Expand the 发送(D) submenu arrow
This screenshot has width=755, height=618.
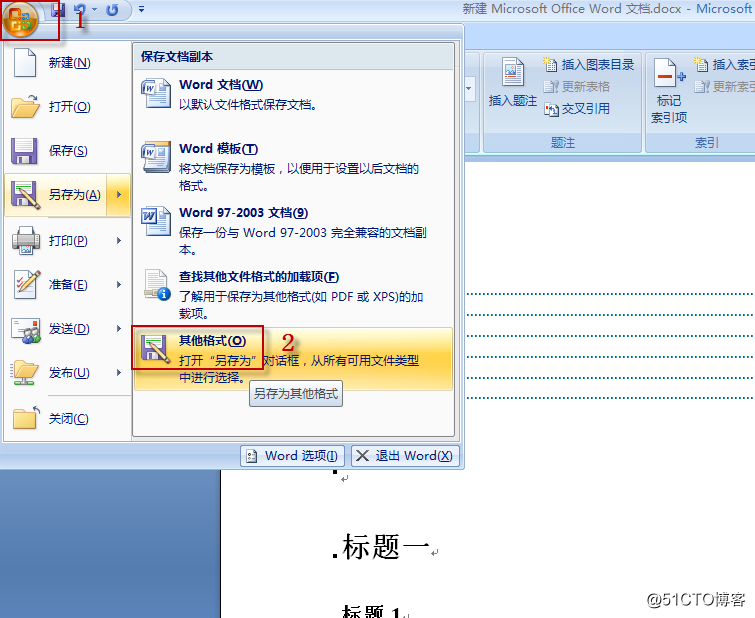(118, 329)
